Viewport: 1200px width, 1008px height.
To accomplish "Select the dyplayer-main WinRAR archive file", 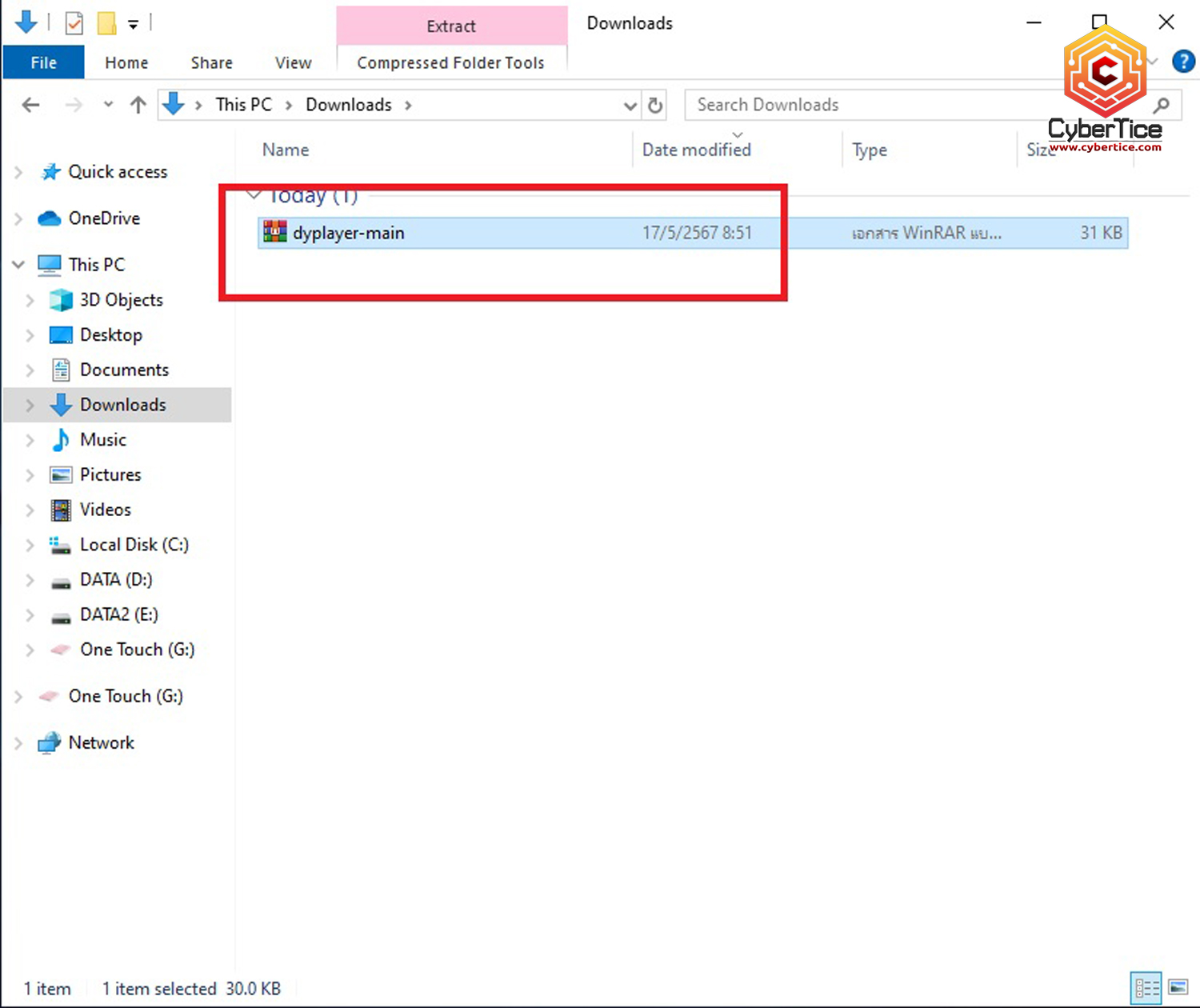I will pyautogui.click(x=349, y=233).
